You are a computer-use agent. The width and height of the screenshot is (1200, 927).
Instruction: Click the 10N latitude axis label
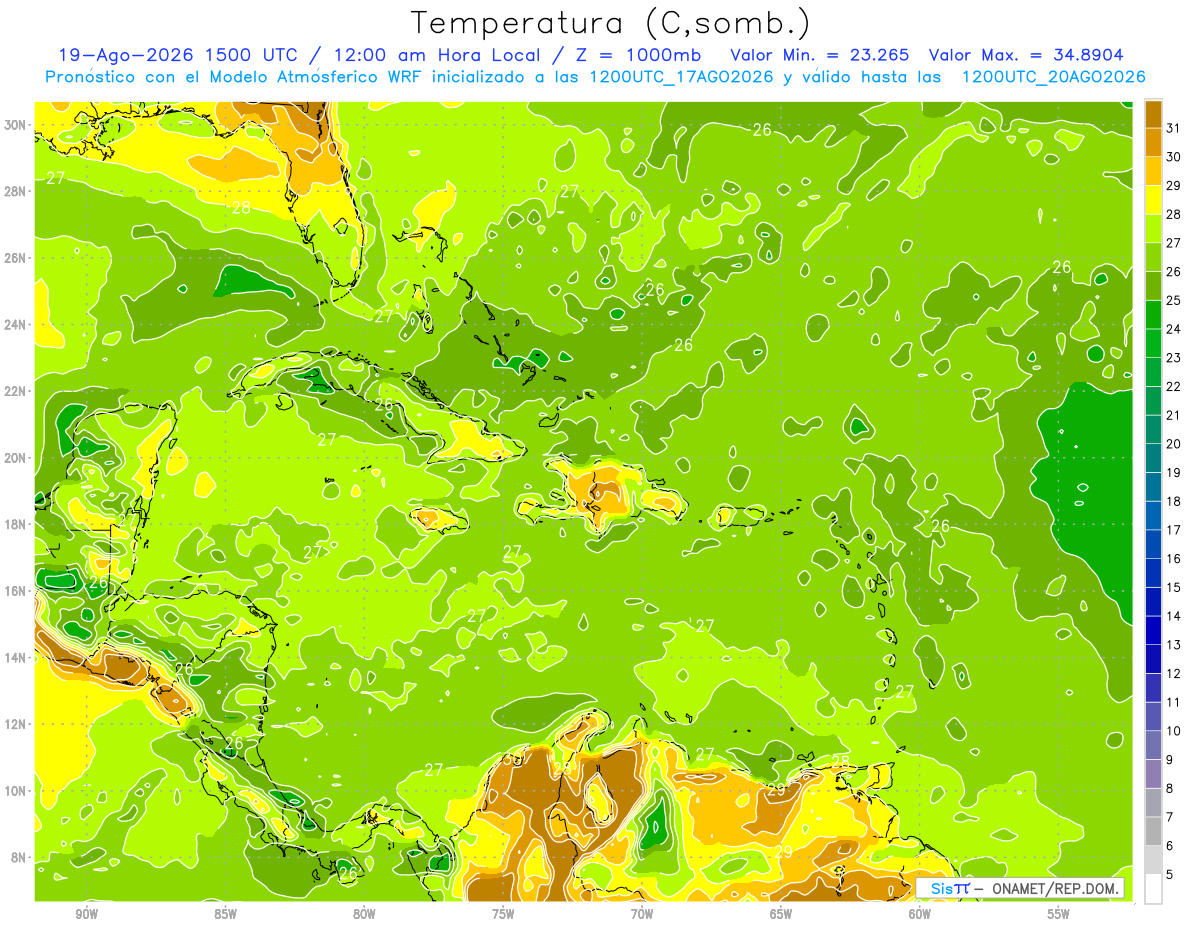pyautogui.click(x=16, y=790)
